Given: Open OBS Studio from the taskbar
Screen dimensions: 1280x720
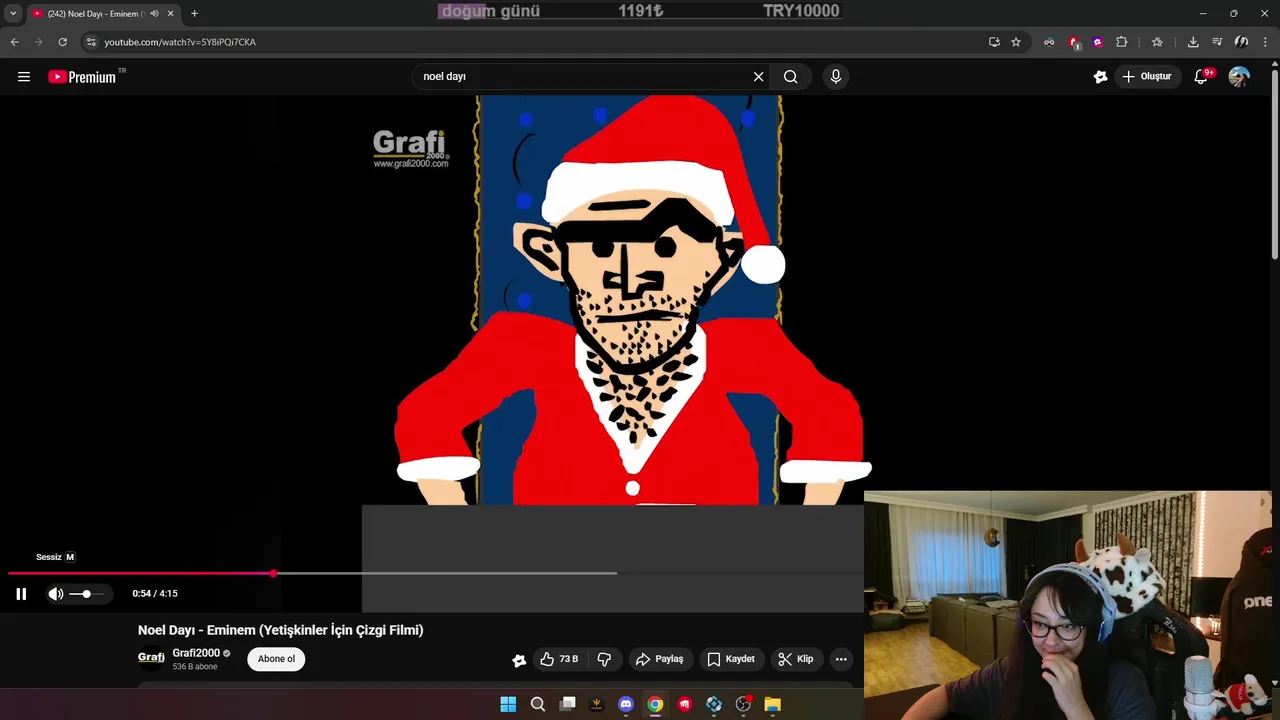Looking at the screenshot, I should 743,704.
